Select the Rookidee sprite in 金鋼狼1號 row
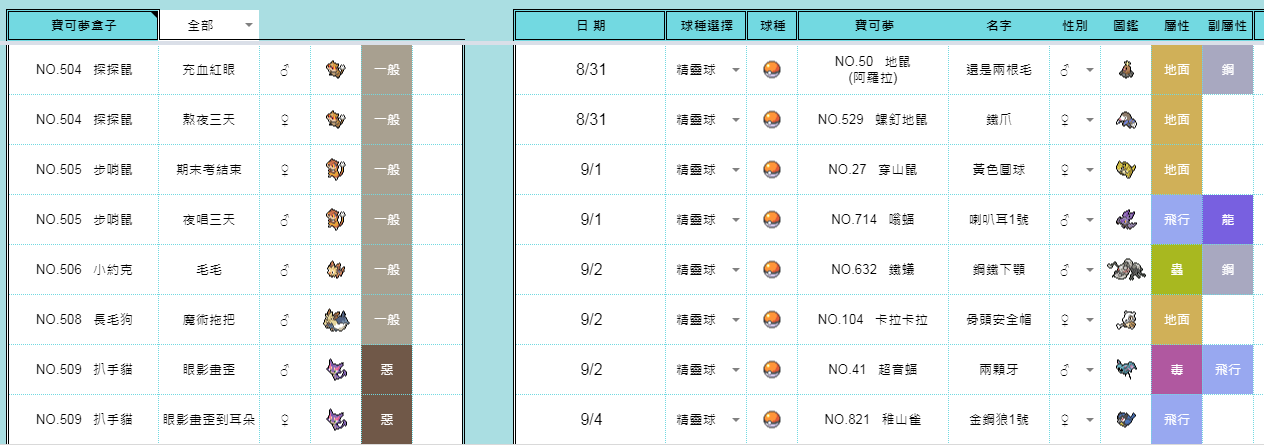1264x445 pixels. coord(1125,419)
